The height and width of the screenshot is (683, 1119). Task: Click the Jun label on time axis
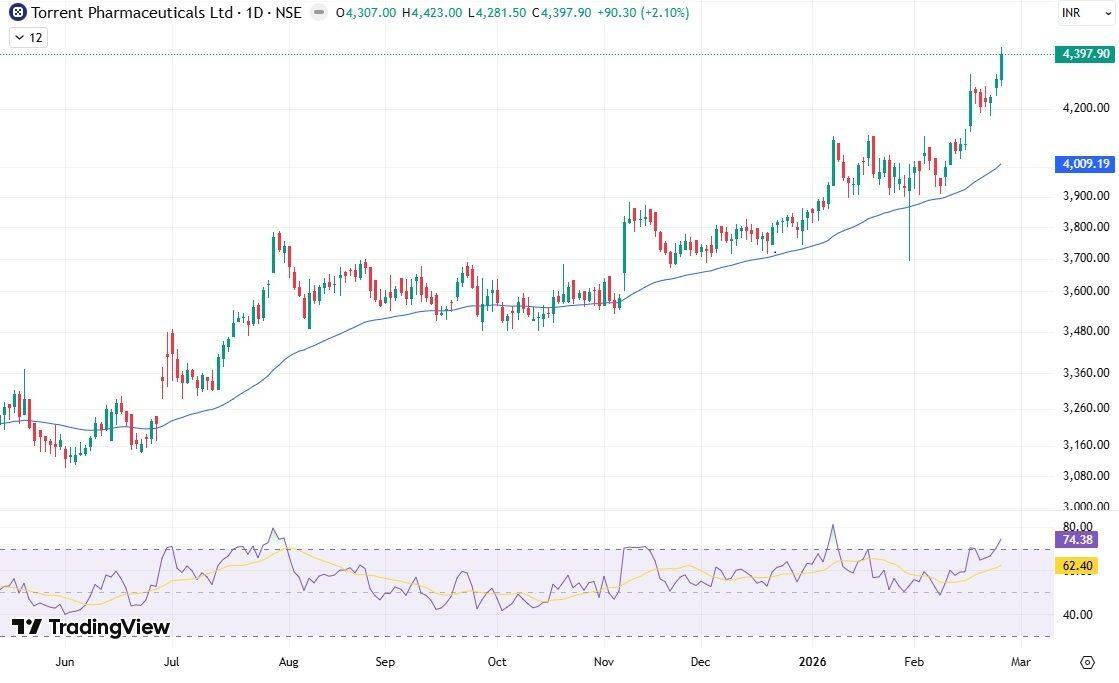click(65, 662)
